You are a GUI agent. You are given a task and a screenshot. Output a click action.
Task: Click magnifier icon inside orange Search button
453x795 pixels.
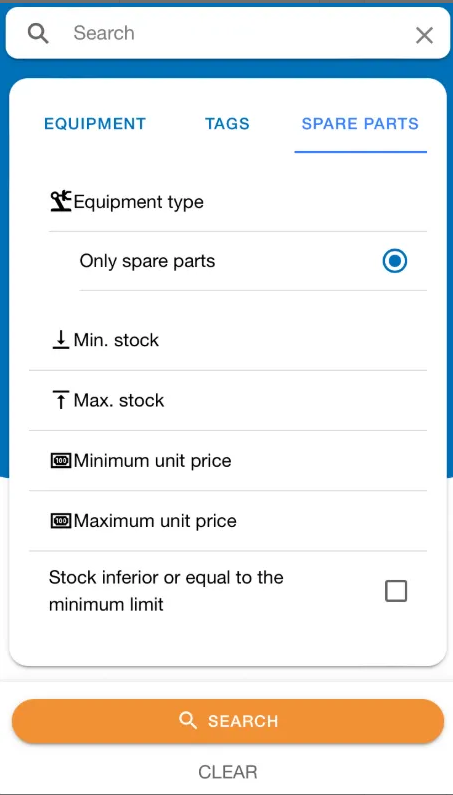click(188, 720)
